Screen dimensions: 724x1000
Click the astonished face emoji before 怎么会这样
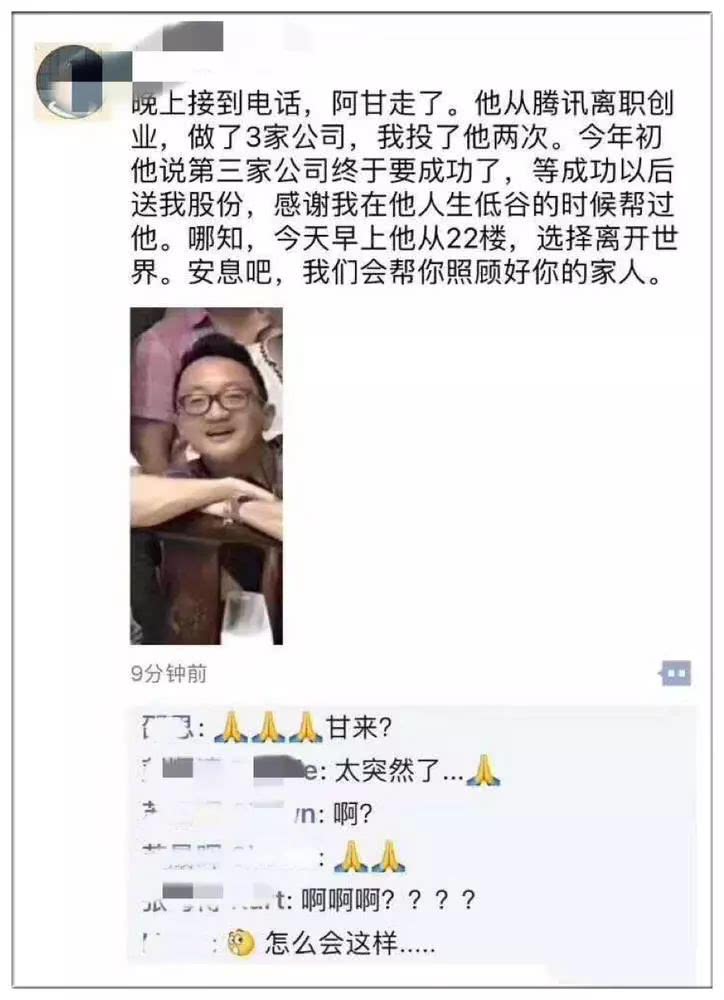tap(241, 943)
